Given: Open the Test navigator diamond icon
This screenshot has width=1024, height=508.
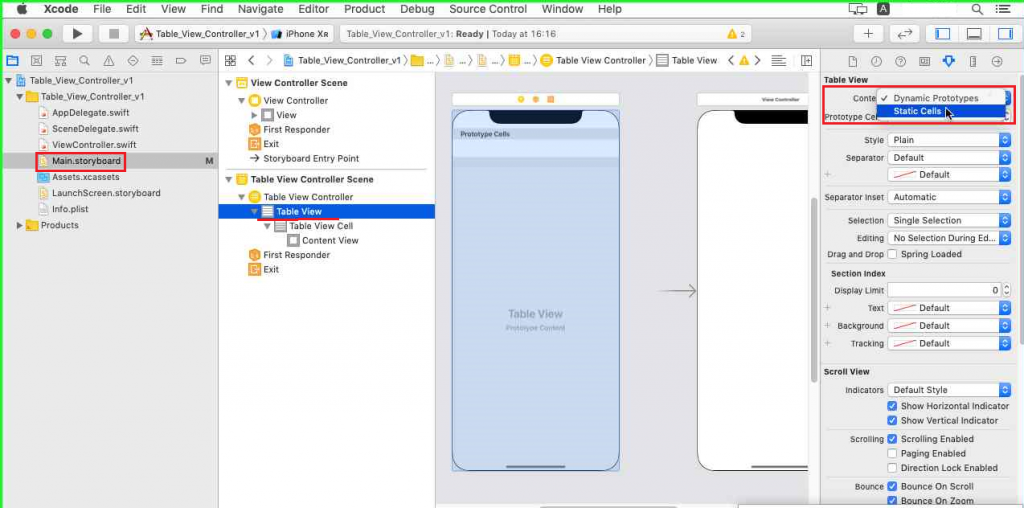Looking at the screenshot, I should [x=133, y=61].
